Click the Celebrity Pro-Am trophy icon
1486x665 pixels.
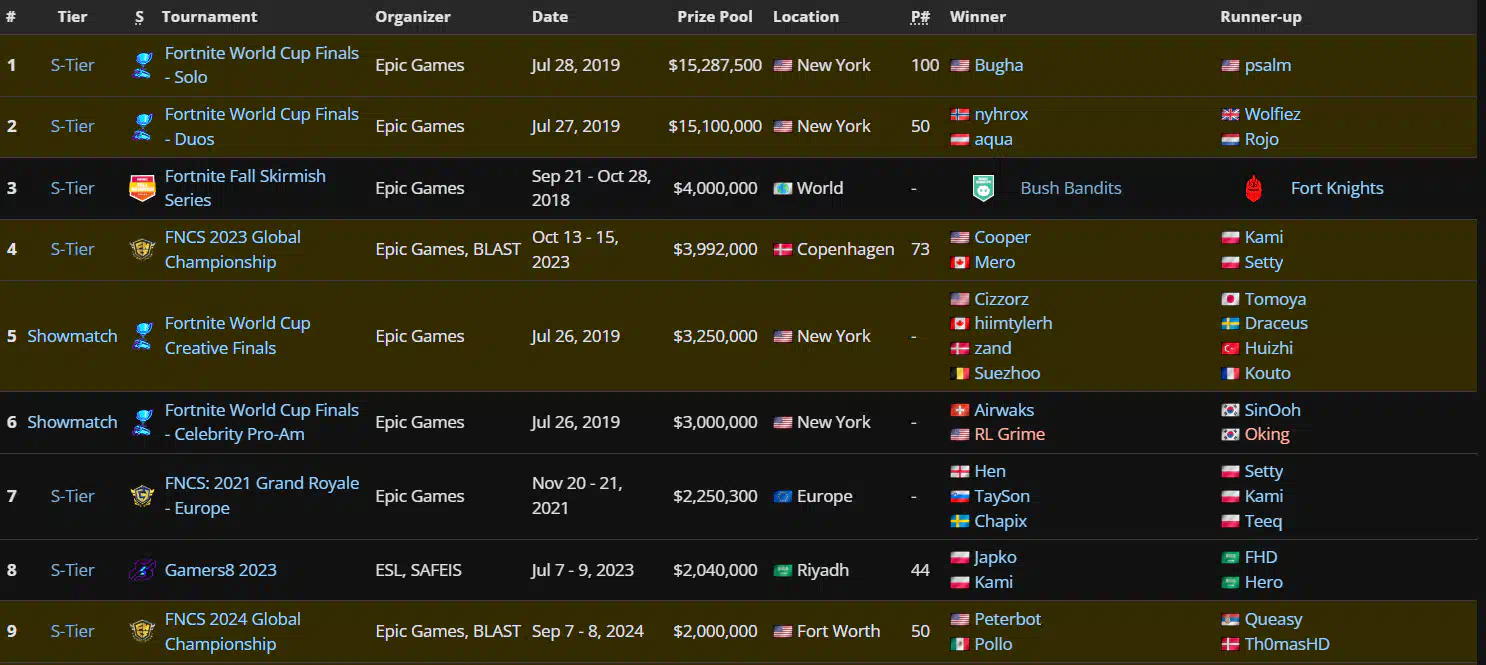click(142, 422)
